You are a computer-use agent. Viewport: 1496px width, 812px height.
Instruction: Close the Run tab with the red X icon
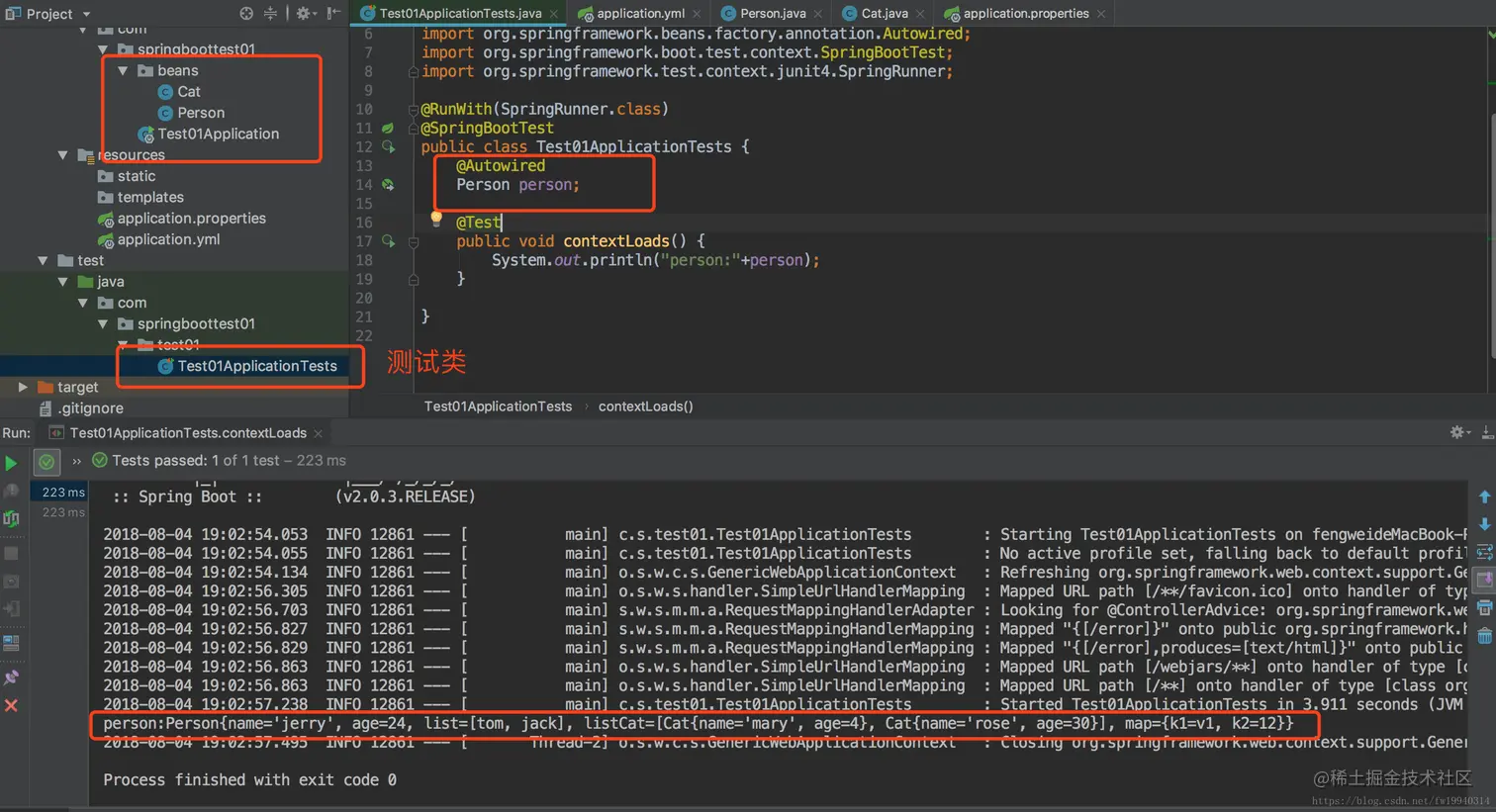pyautogui.click(x=11, y=705)
